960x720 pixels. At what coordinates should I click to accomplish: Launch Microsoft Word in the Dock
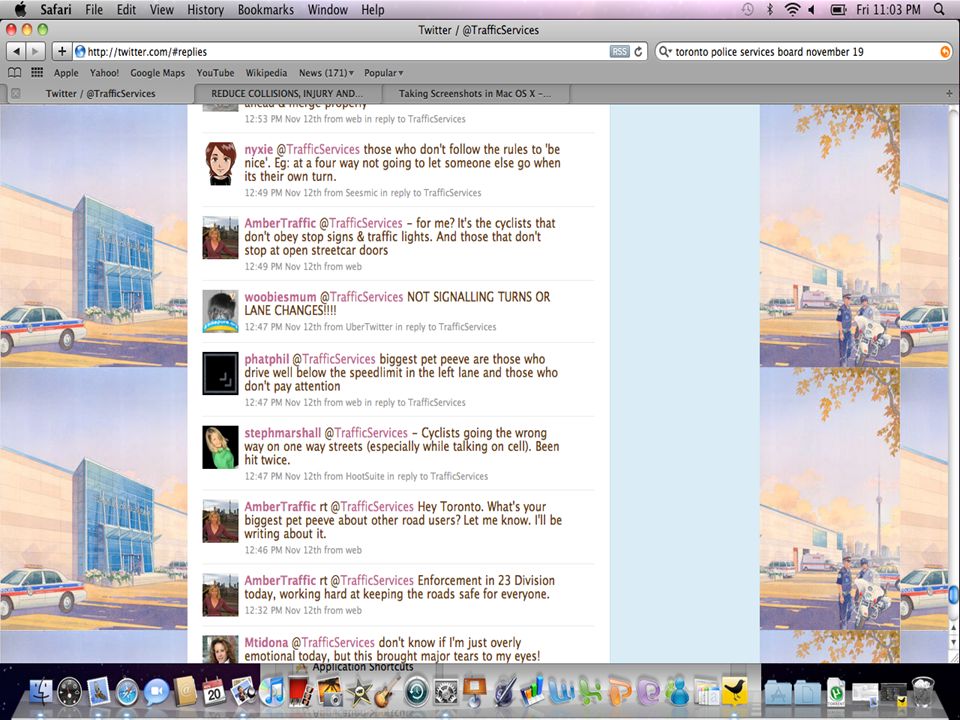(561, 692)
